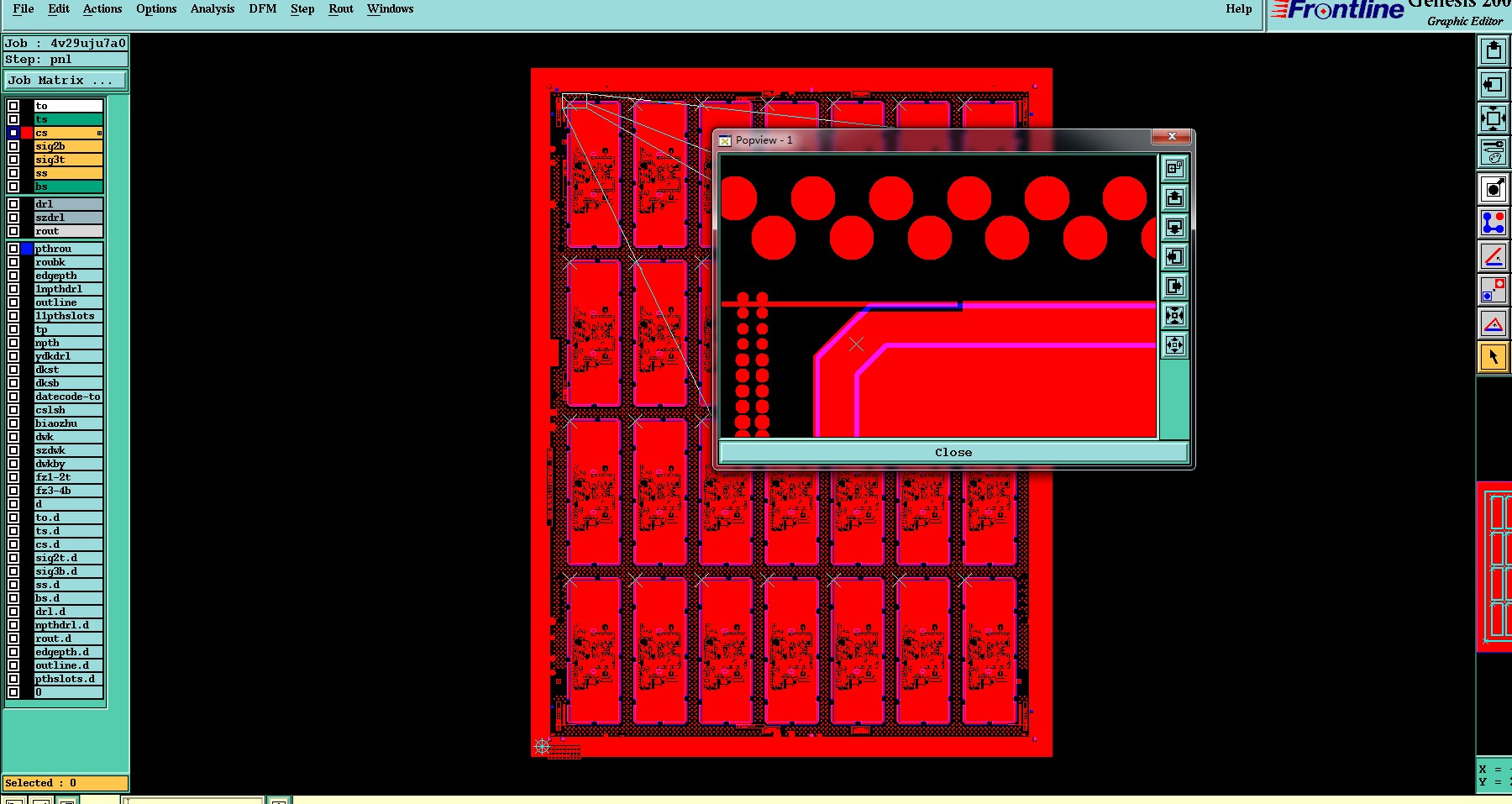Screen dimensions: 1512x804
Task: Click the Job Matrix ... button
Action: (66, 81)
